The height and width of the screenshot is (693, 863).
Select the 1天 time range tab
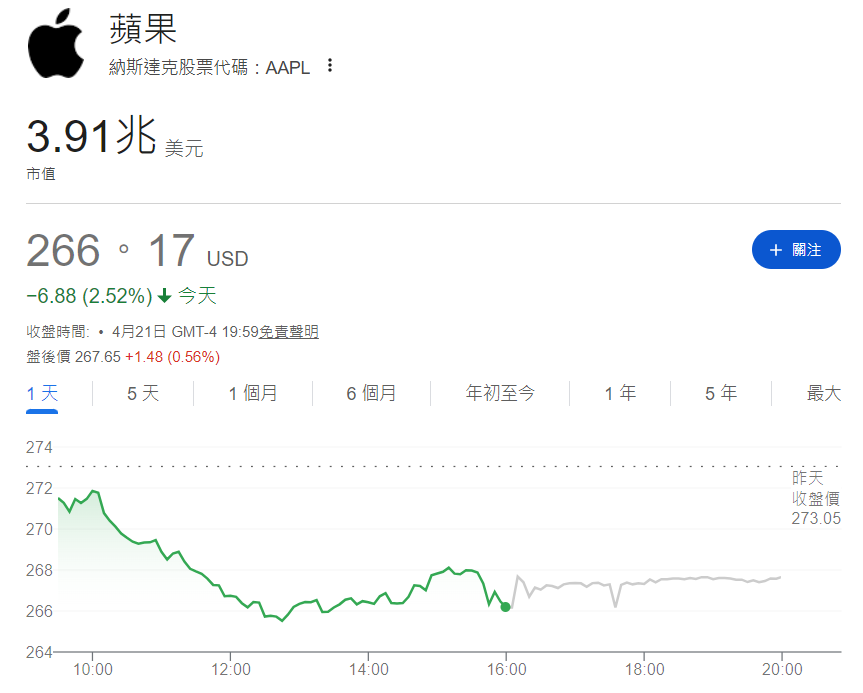click(x=40, y=393)
